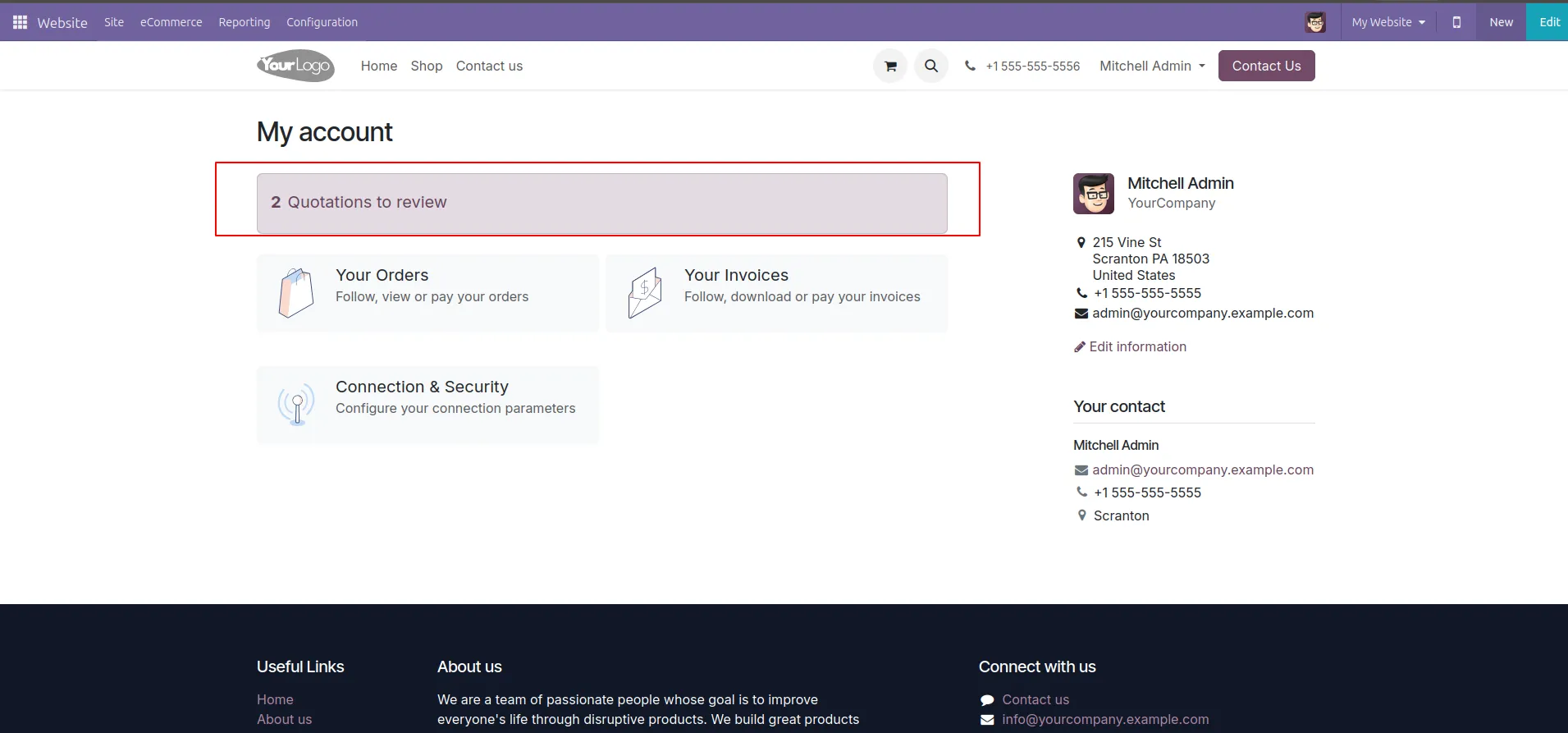Click the Your Invoices envelope icon
Viewport: 1568px width, 733px height.
point(645,293)
